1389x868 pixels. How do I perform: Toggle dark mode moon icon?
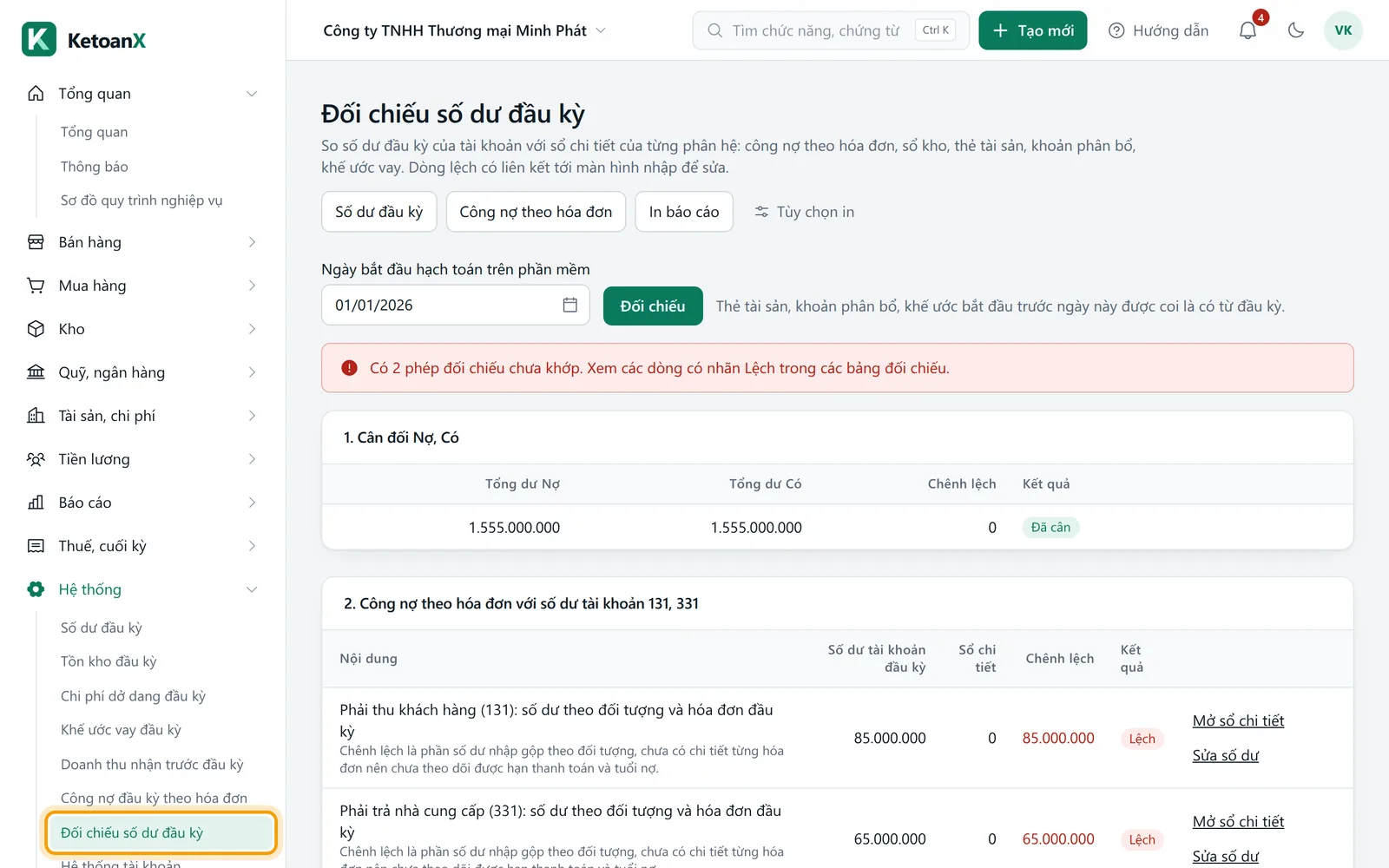pyautogui.click(x=1296, y=30)
